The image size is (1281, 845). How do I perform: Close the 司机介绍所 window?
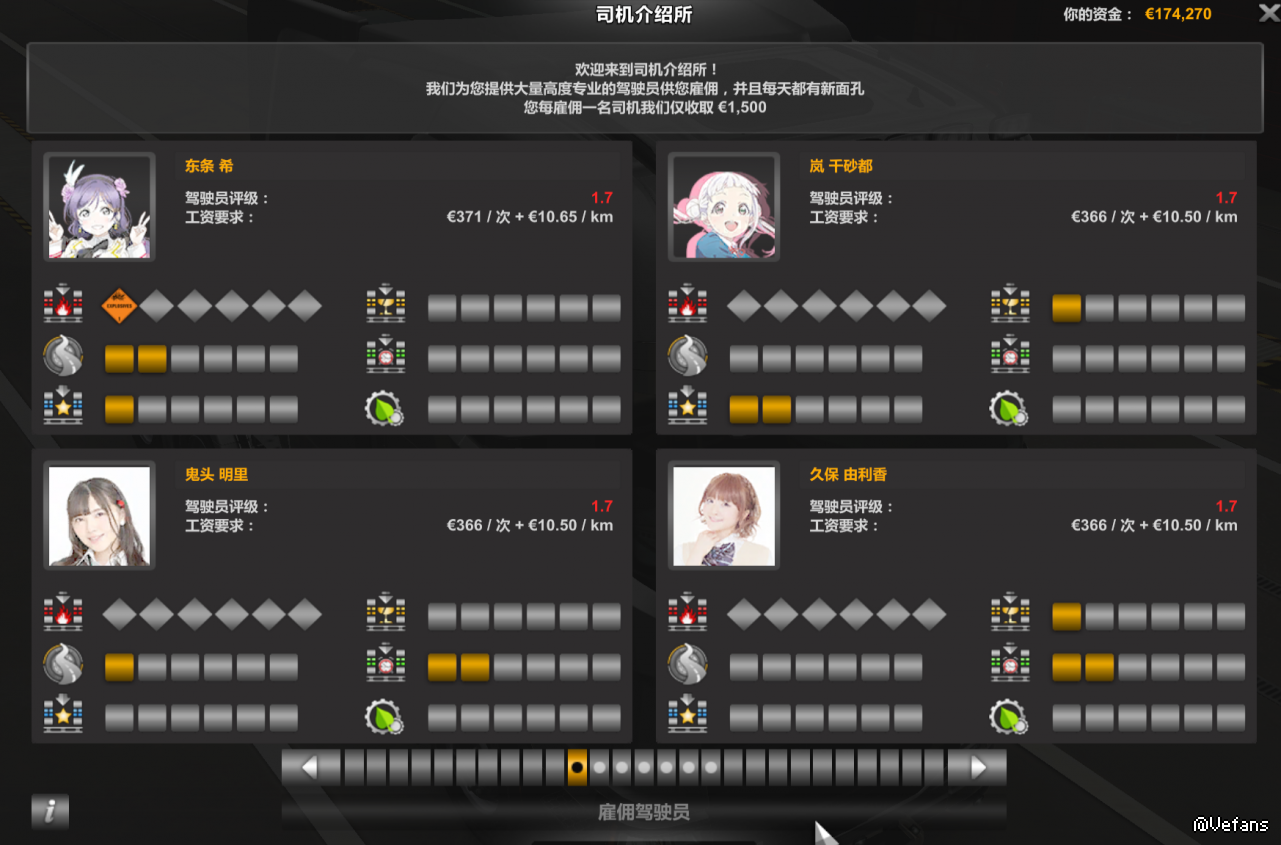(x=1267, y=13)
